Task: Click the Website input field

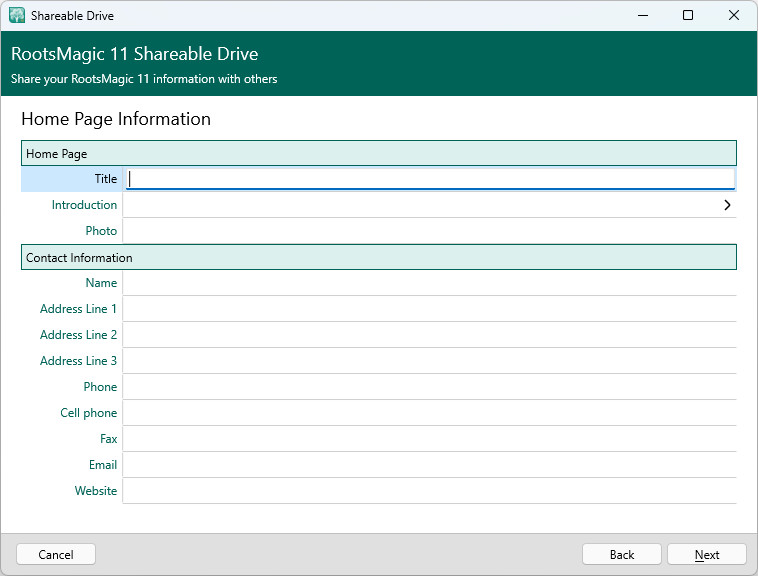Action: pyautogui.click(x=430, y=491)
